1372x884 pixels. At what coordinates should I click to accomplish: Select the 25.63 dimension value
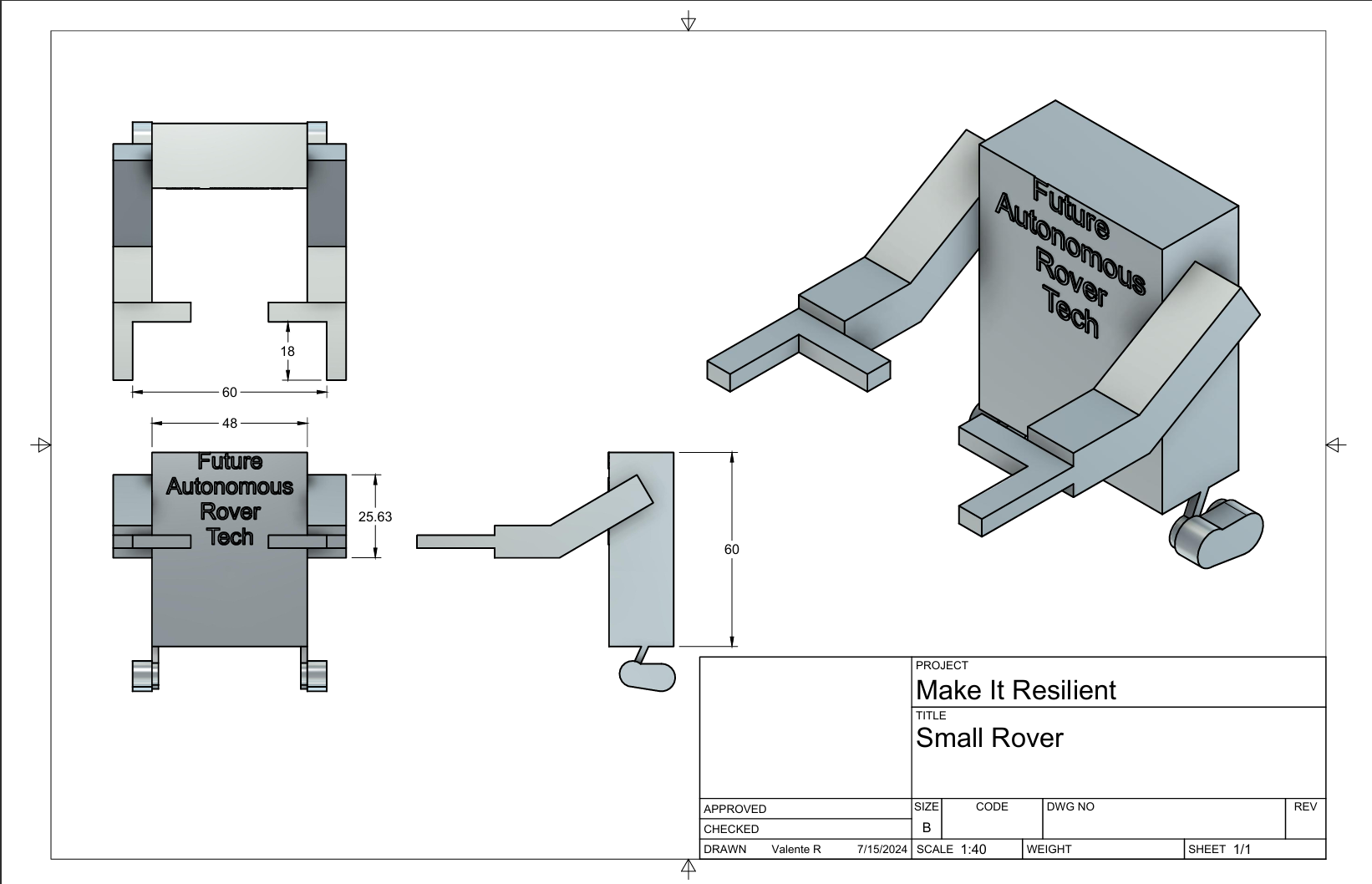pyautogui.click(x=375, y=516)
